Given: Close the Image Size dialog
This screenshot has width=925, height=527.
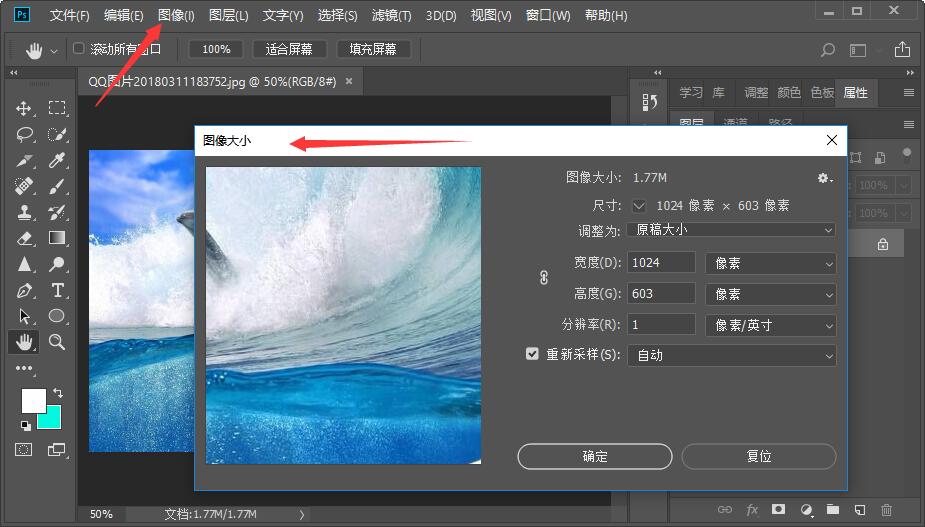Looking at the screenshot, I should point(832,140).
